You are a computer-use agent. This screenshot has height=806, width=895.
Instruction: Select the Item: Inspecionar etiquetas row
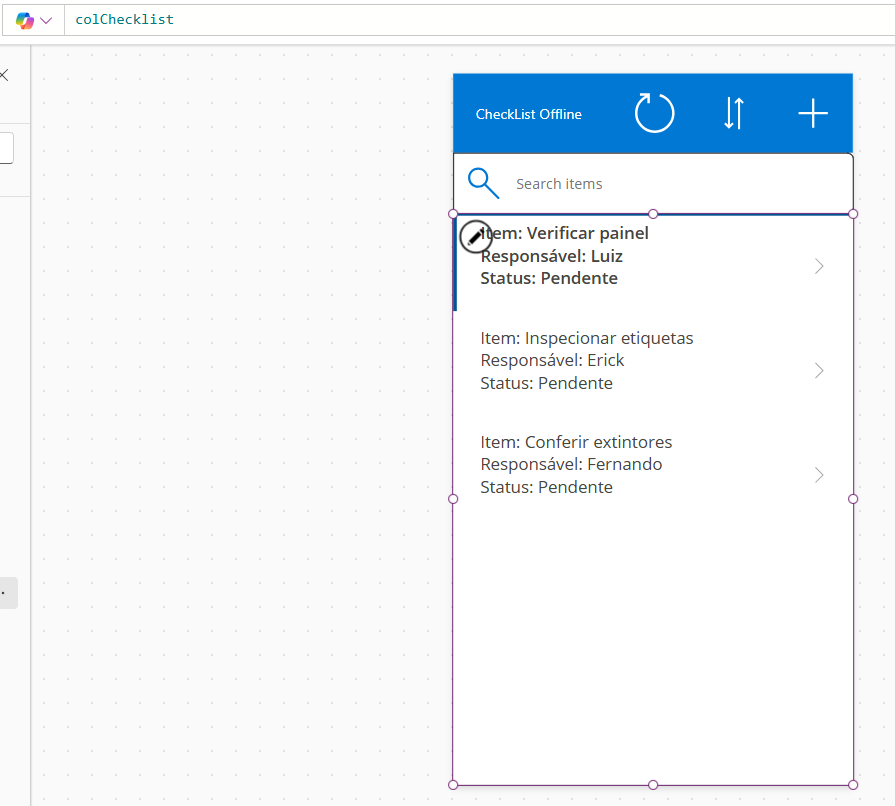pyautogui.click(x=587, y=338)
